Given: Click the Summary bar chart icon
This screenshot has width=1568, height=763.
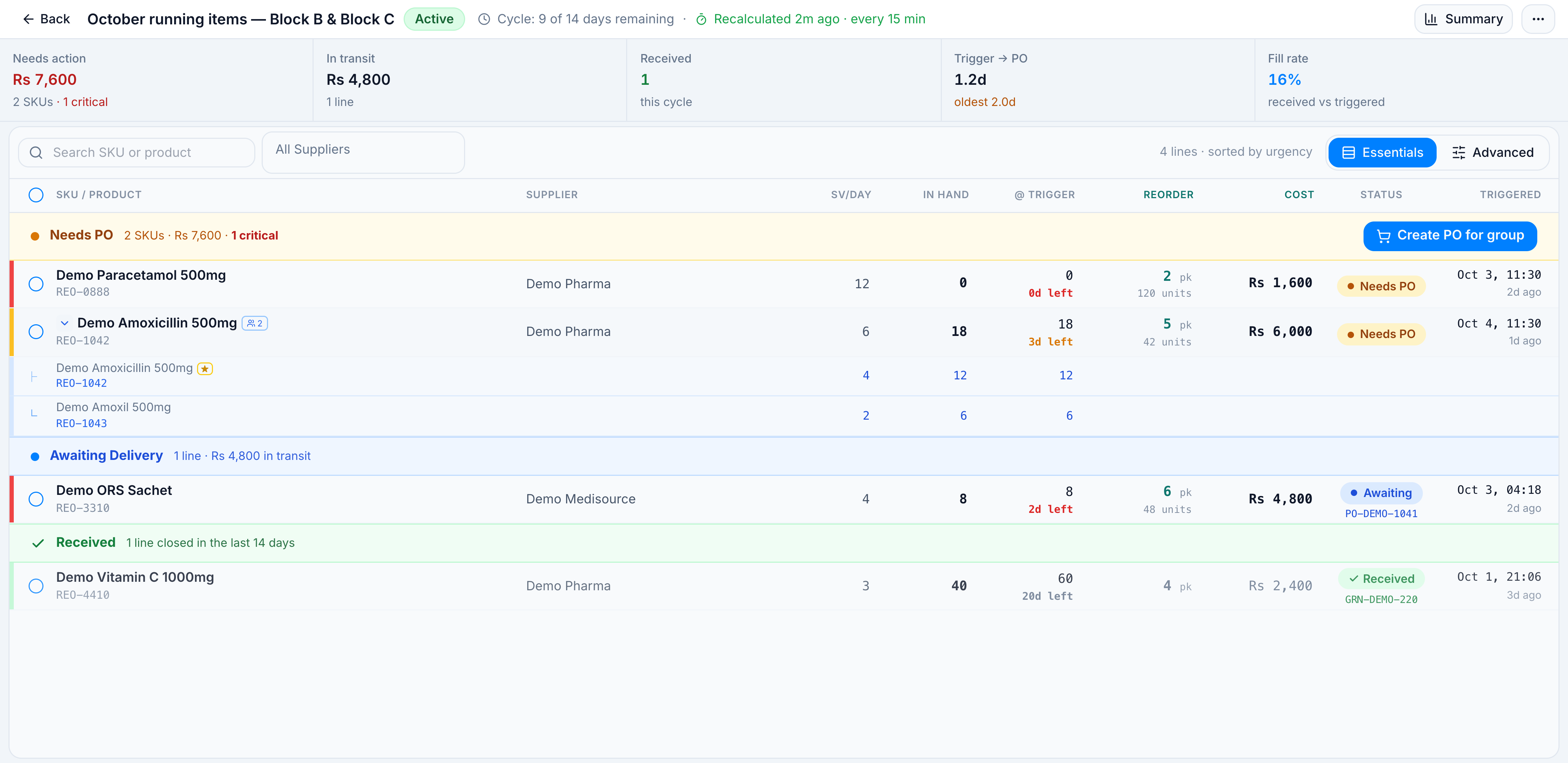Looking at the screenshot, I should (1431, 19).
